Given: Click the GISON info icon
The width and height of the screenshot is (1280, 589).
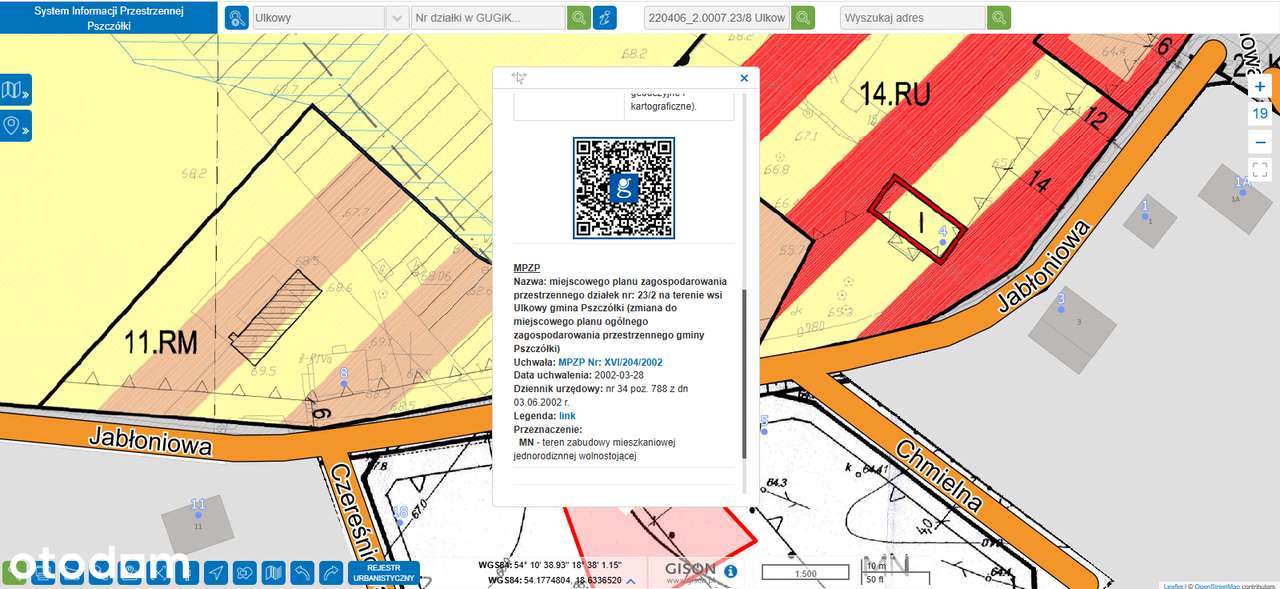Looking at the screenshot, I should [731, 572].
